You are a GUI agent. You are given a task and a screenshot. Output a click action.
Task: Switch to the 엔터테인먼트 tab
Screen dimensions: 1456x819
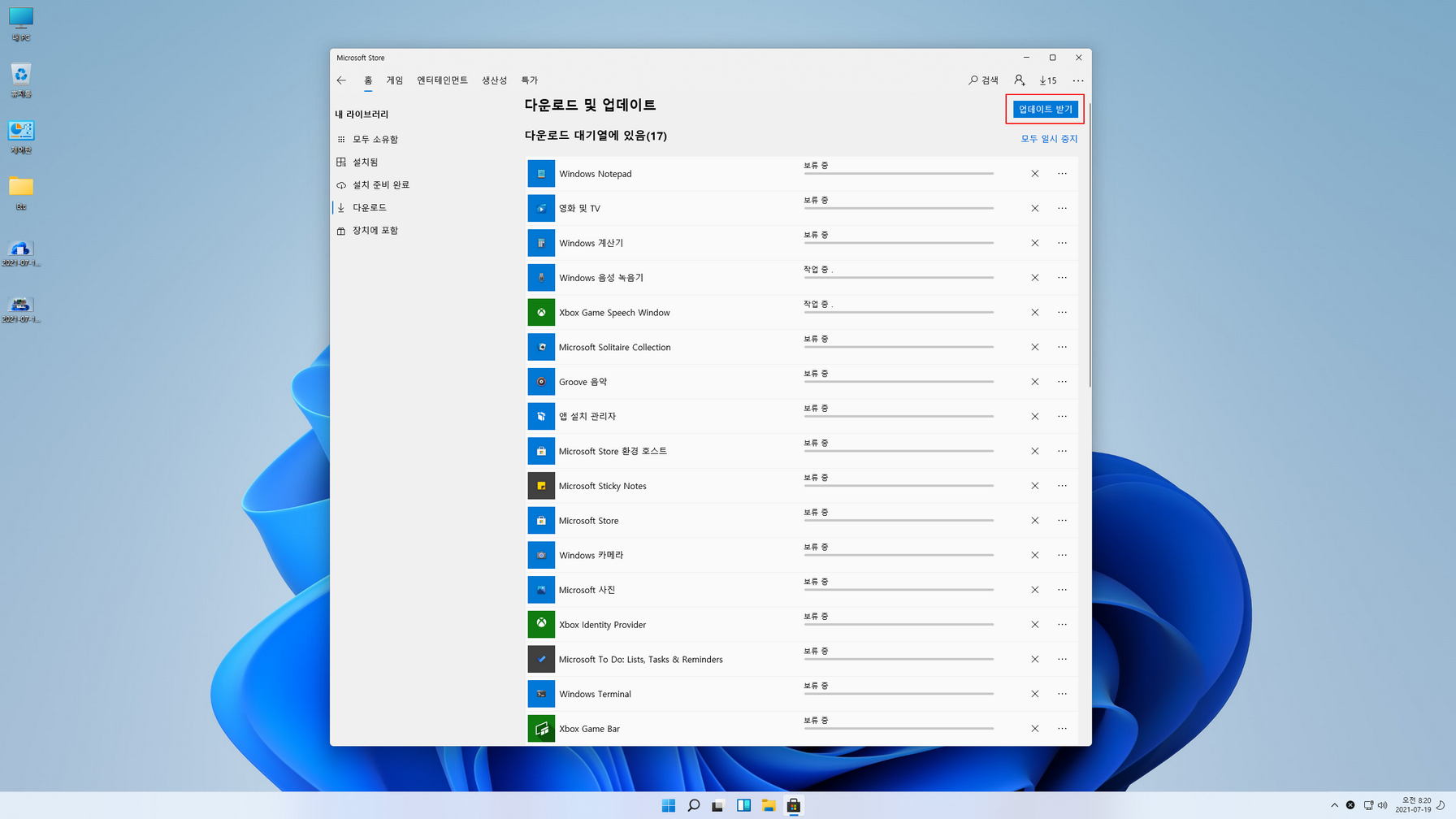tap(442, 80)
